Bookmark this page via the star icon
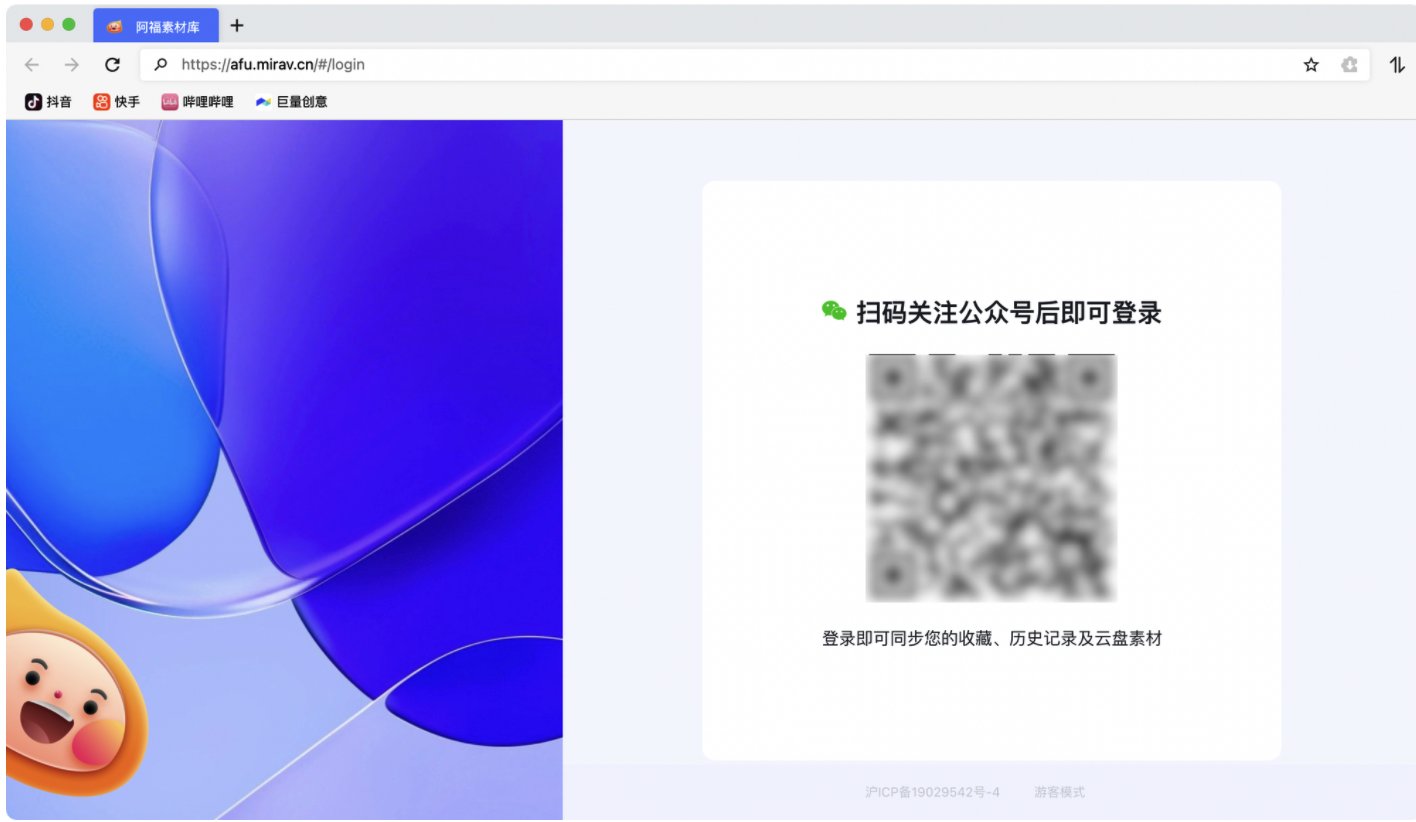The width and height of the screenshot is (1416, 822). click(x=1309, y=64)
